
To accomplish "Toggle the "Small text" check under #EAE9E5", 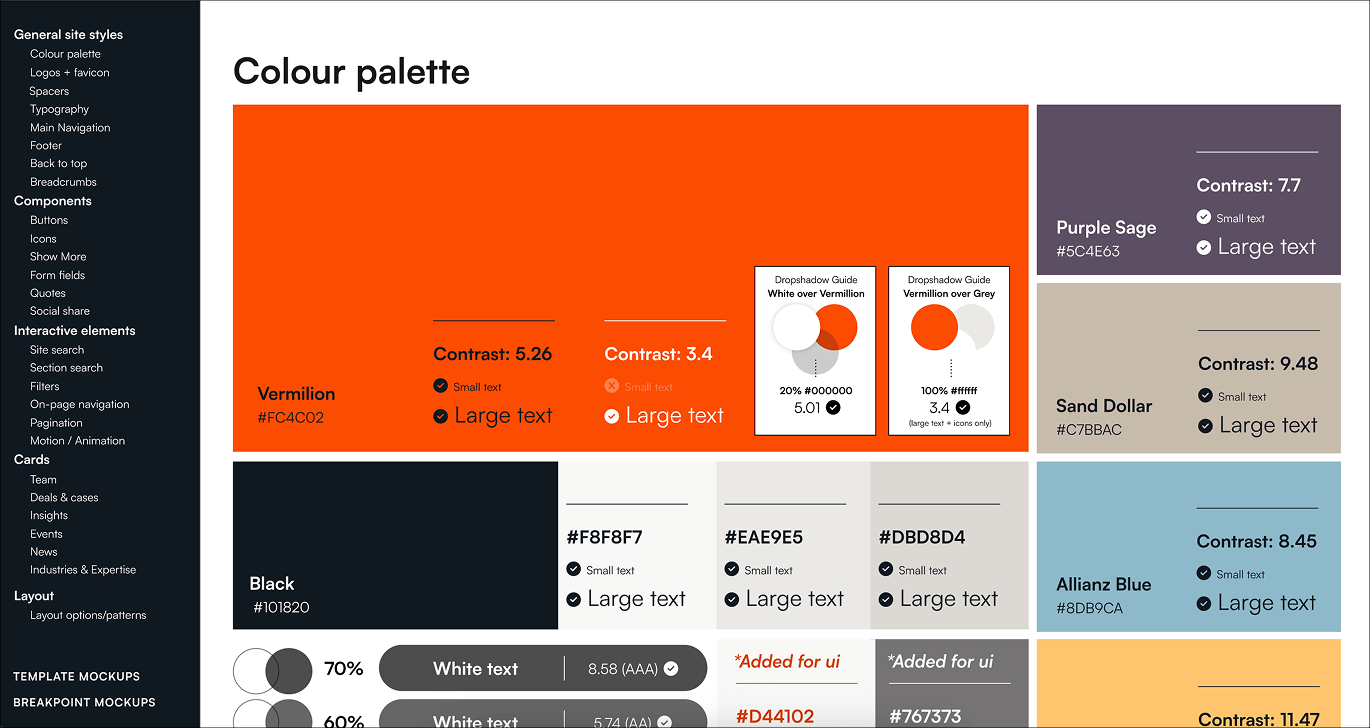I will point(731,570).
